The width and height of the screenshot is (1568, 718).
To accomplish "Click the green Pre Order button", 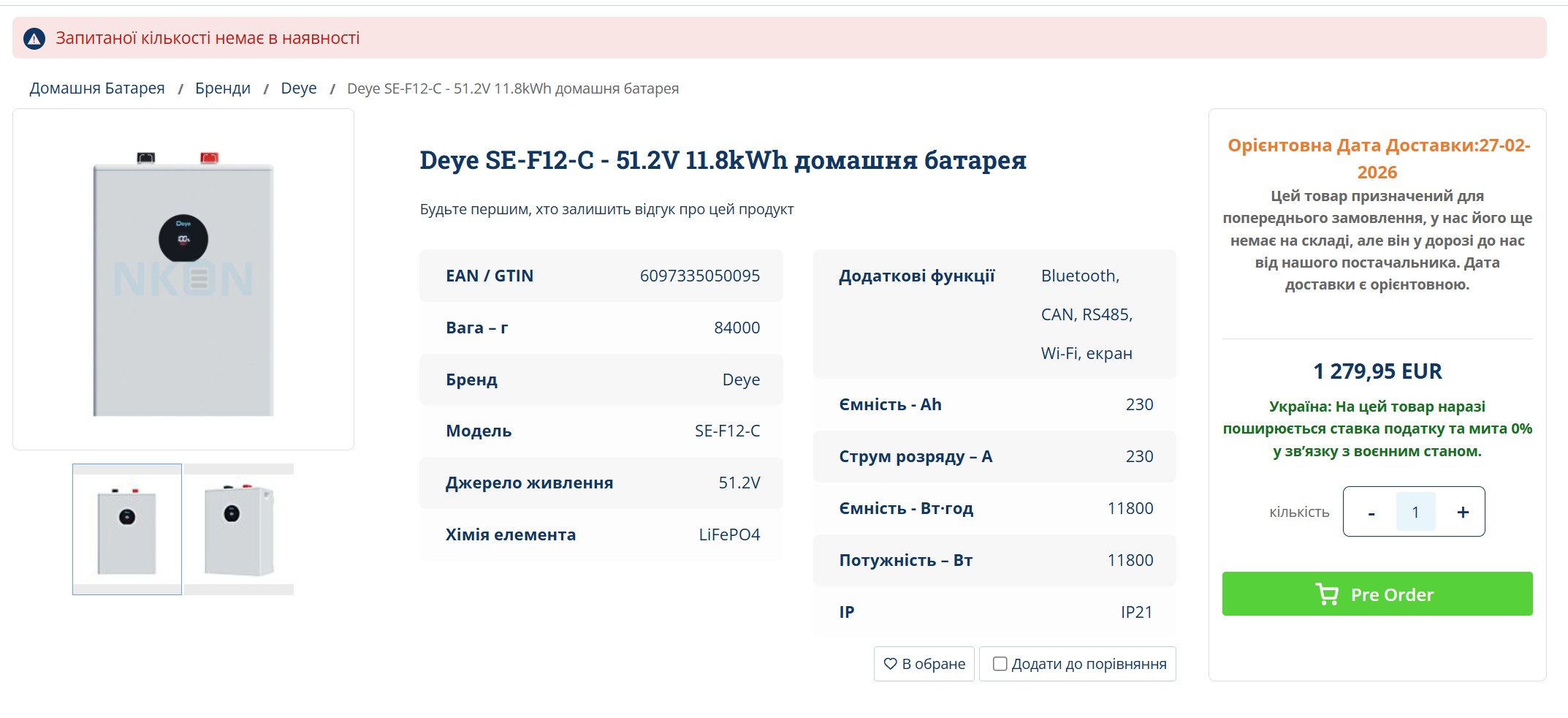I will (x=1377, y=594).
